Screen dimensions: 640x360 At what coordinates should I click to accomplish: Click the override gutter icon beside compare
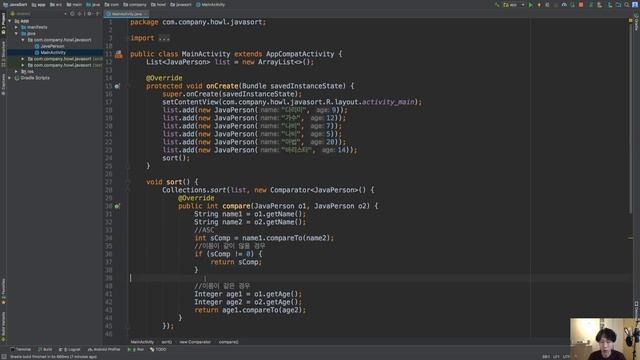(x=117, y=206)
